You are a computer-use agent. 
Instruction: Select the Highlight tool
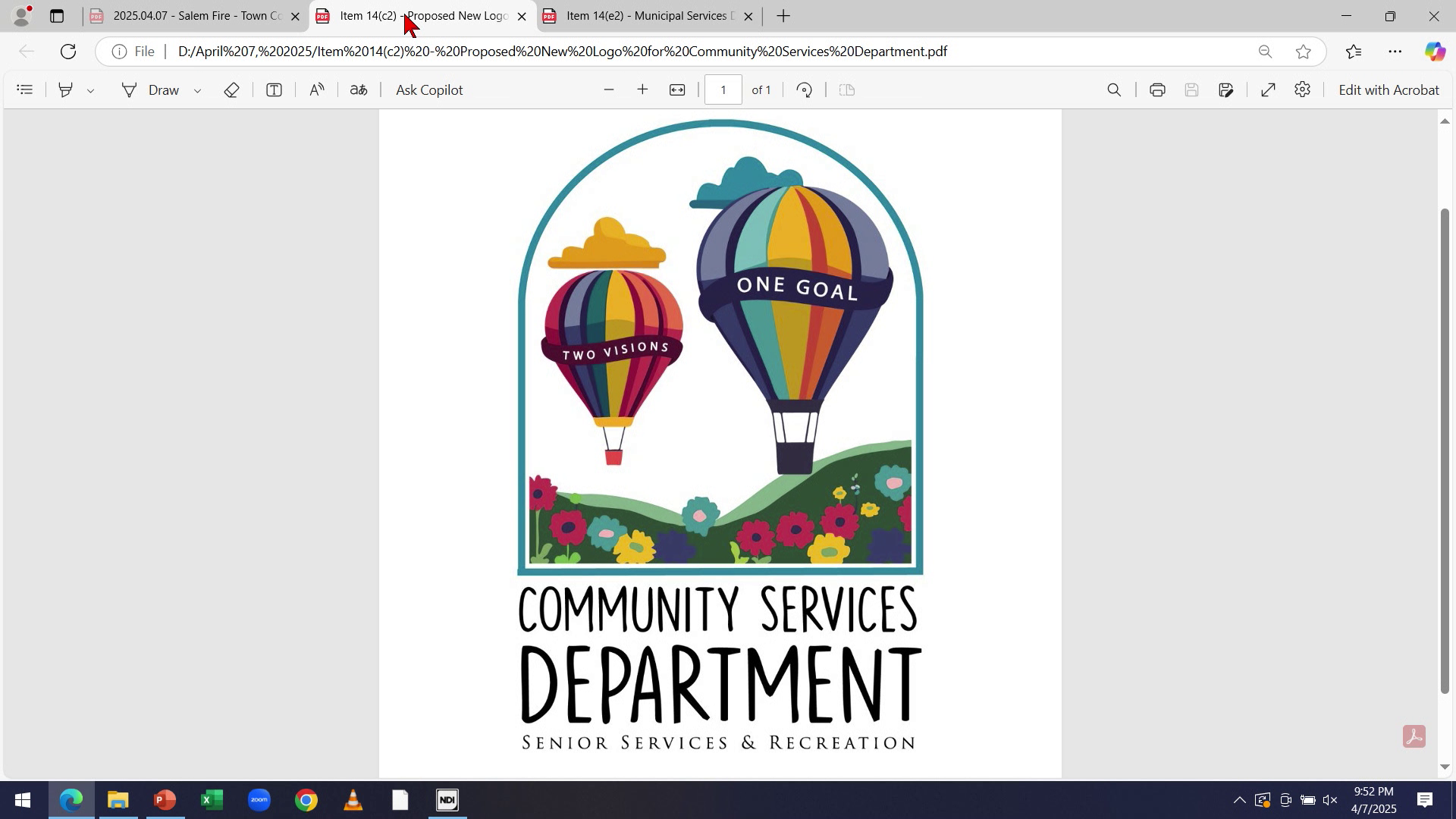tap(66, 89)
